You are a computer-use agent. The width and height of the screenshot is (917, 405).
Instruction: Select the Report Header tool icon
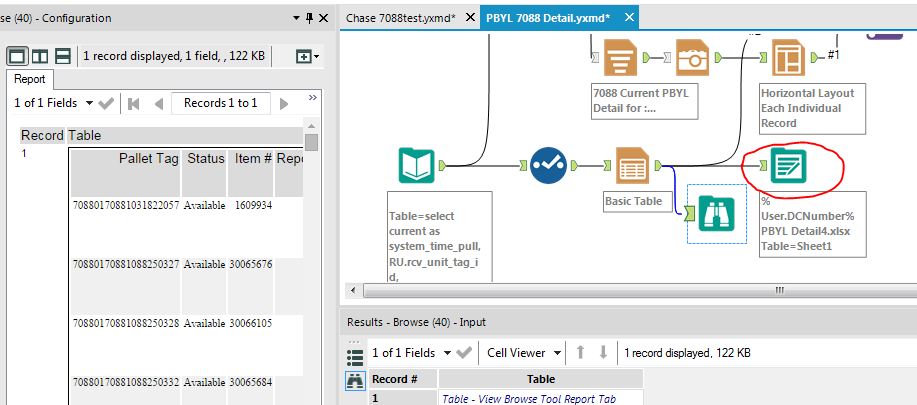pos(620,57)
